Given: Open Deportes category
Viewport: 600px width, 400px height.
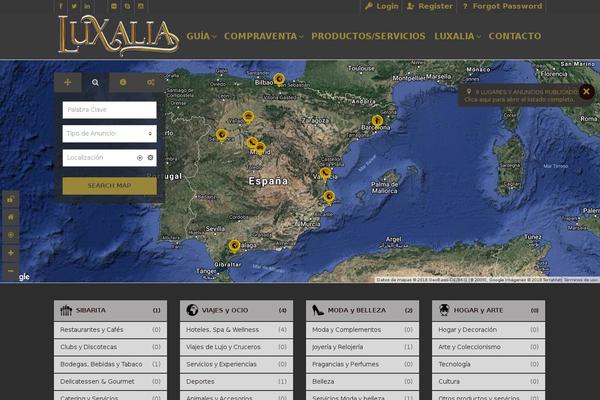Looking at the screenshot, I should click(x=236, y=382).
